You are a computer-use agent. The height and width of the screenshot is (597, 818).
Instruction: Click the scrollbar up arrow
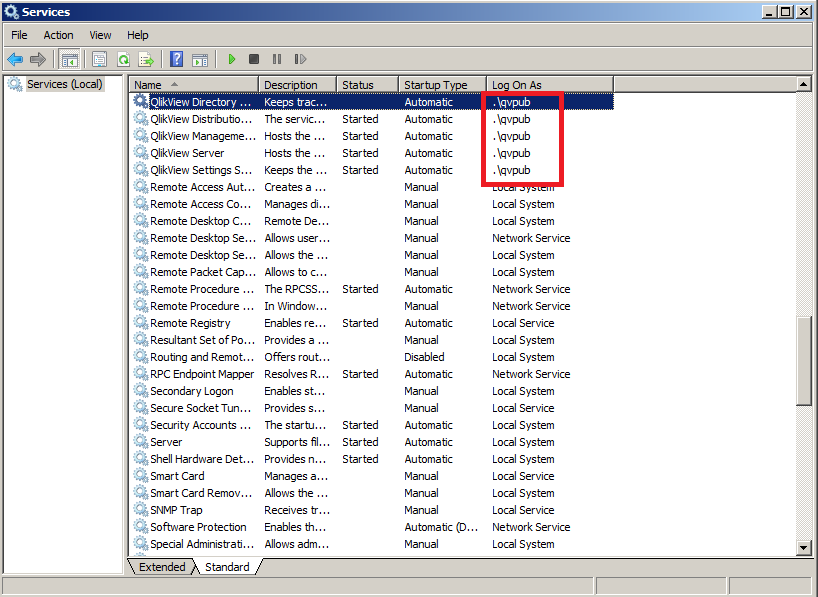tap(803, 84)
